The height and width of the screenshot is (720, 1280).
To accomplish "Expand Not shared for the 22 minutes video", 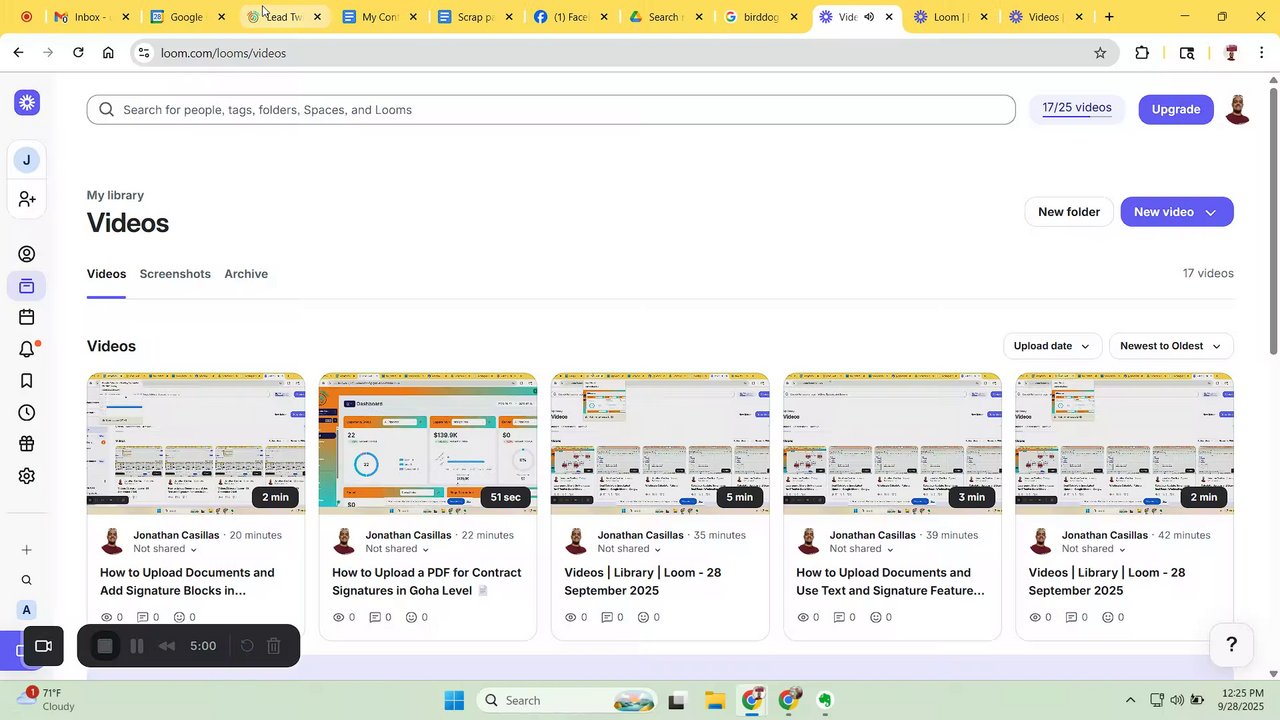I will coord(397,549).
